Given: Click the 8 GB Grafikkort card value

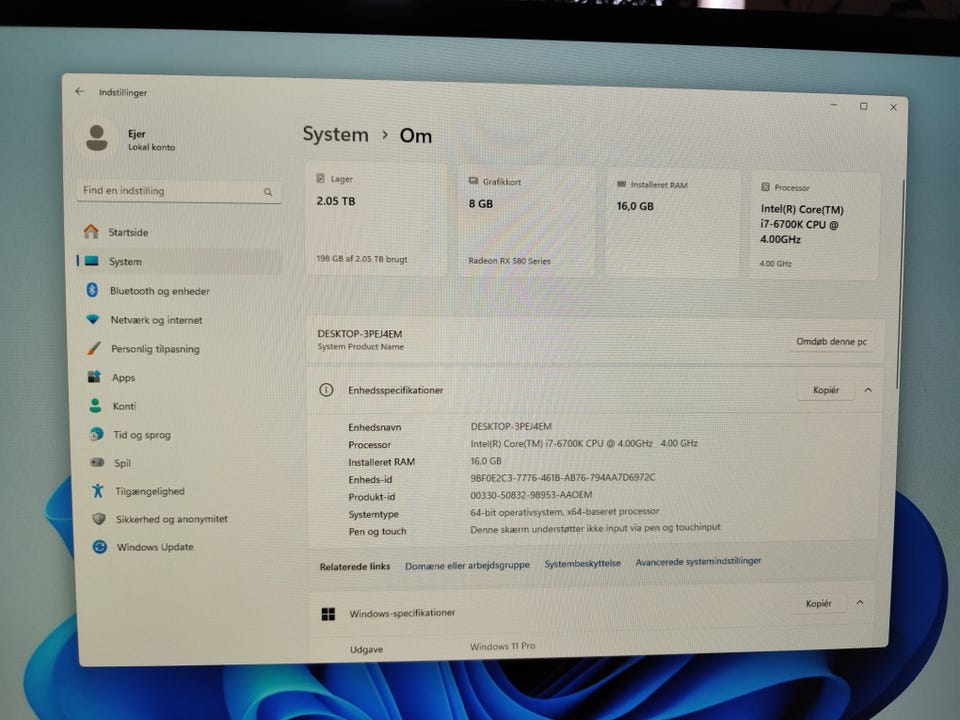Looking at the screenshot, I should coord(481,204).
